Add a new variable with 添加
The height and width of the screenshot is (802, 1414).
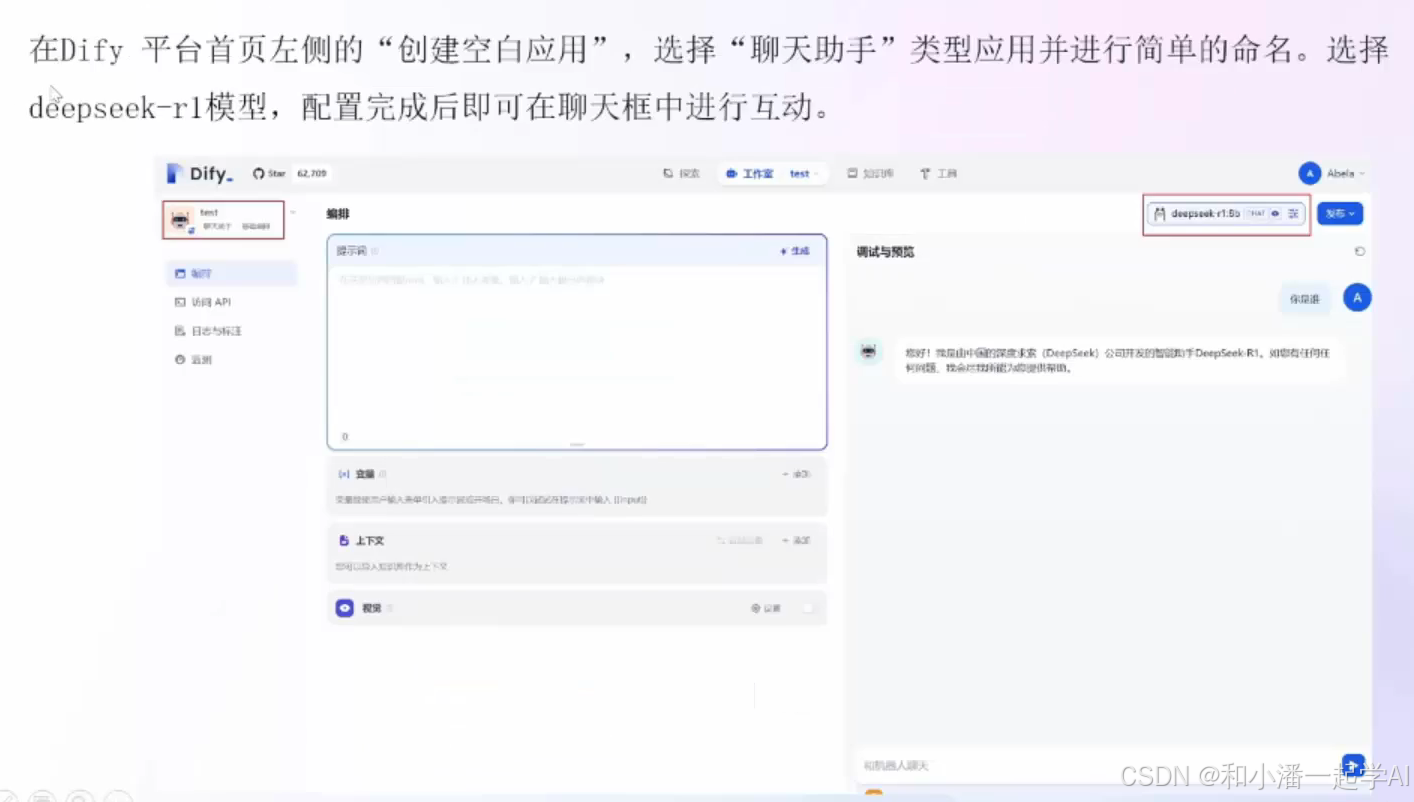(796, 474)
